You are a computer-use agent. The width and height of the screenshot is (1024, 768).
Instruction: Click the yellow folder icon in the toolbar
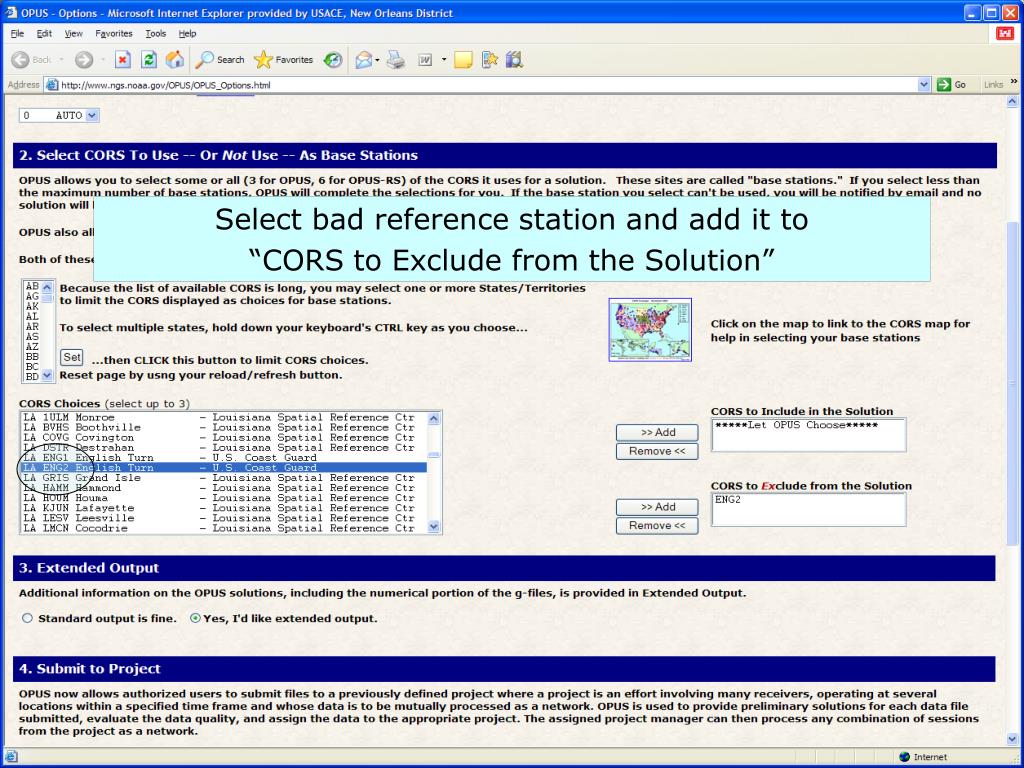(463, 60)
